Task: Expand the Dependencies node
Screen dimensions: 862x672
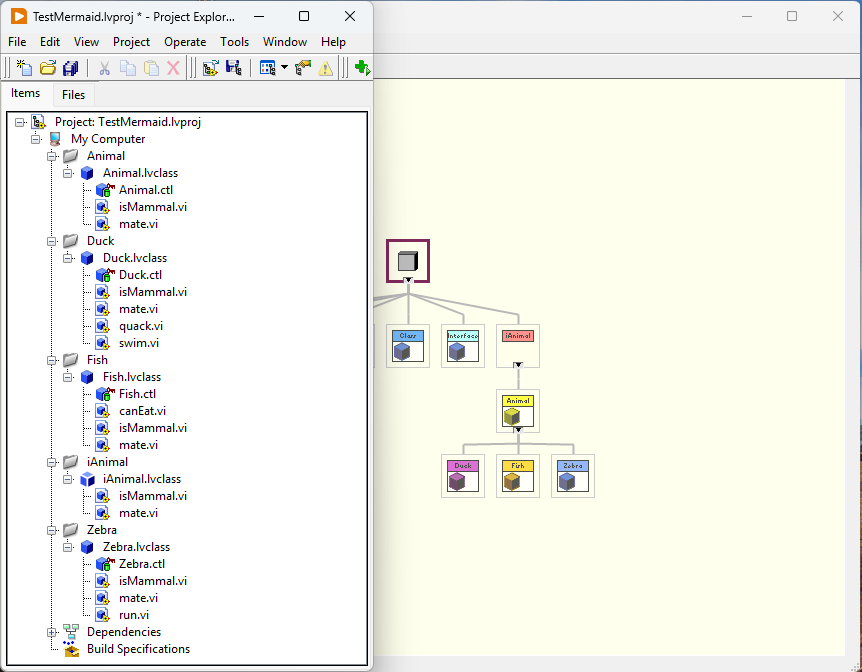Action: 52,632
